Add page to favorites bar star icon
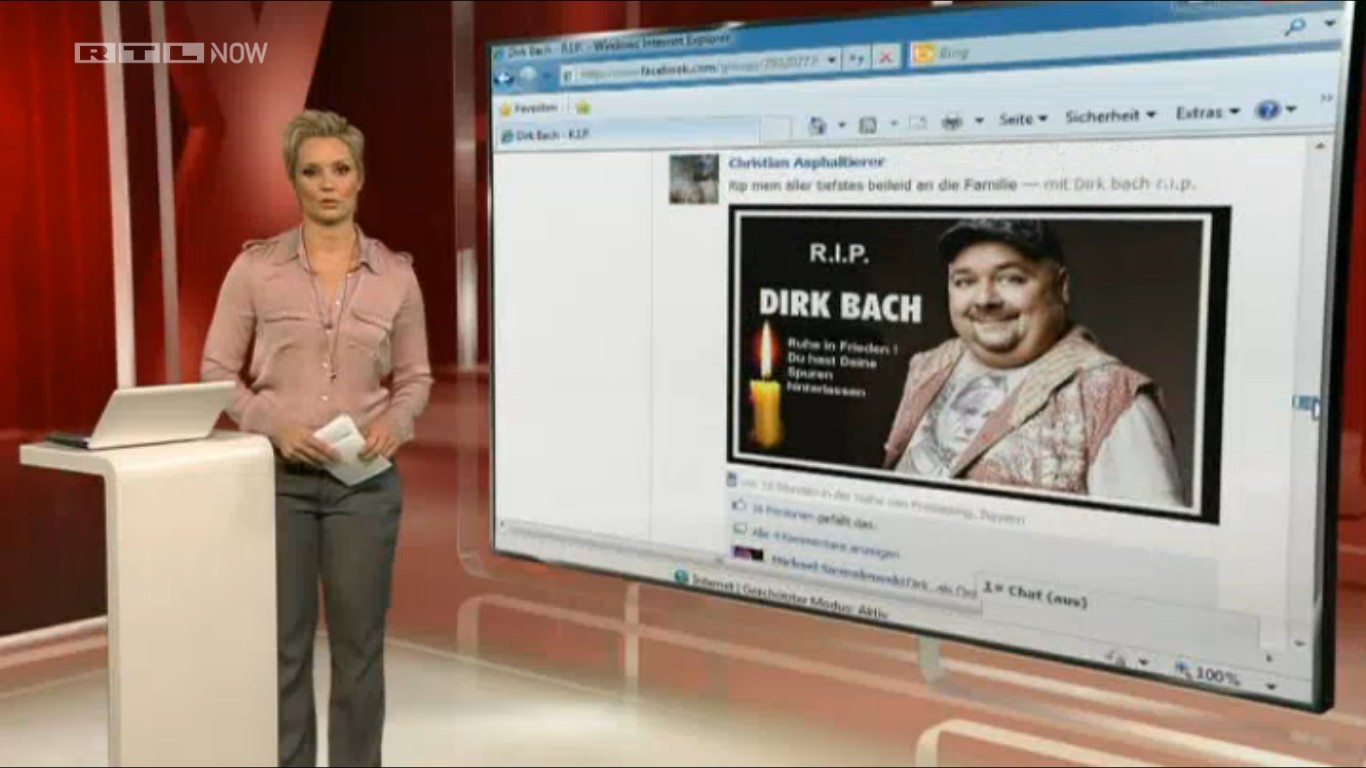The width and height of the screenshot is (1366, 768). [x=582, y=107]
